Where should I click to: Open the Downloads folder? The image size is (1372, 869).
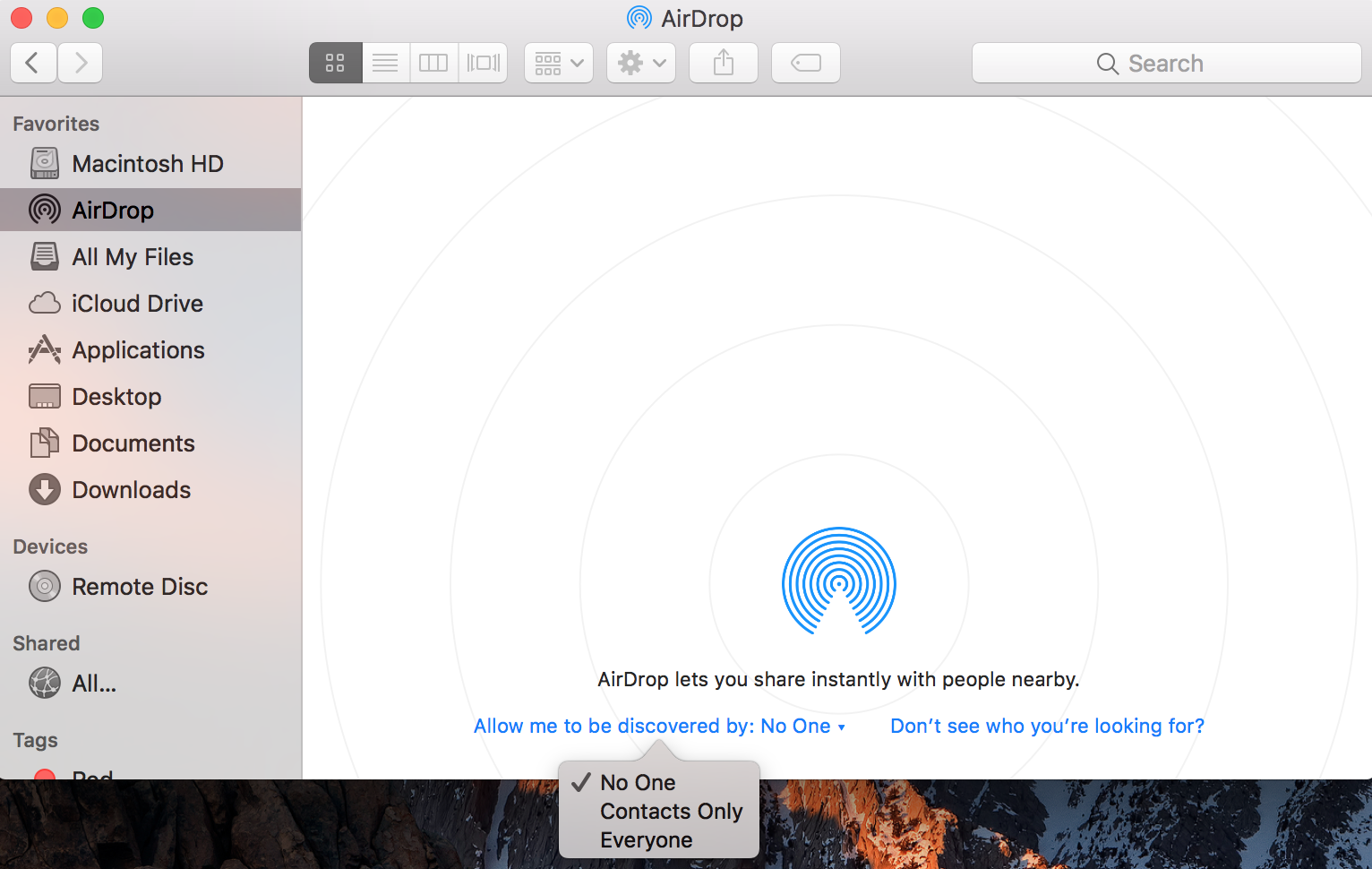click(150, 490)
